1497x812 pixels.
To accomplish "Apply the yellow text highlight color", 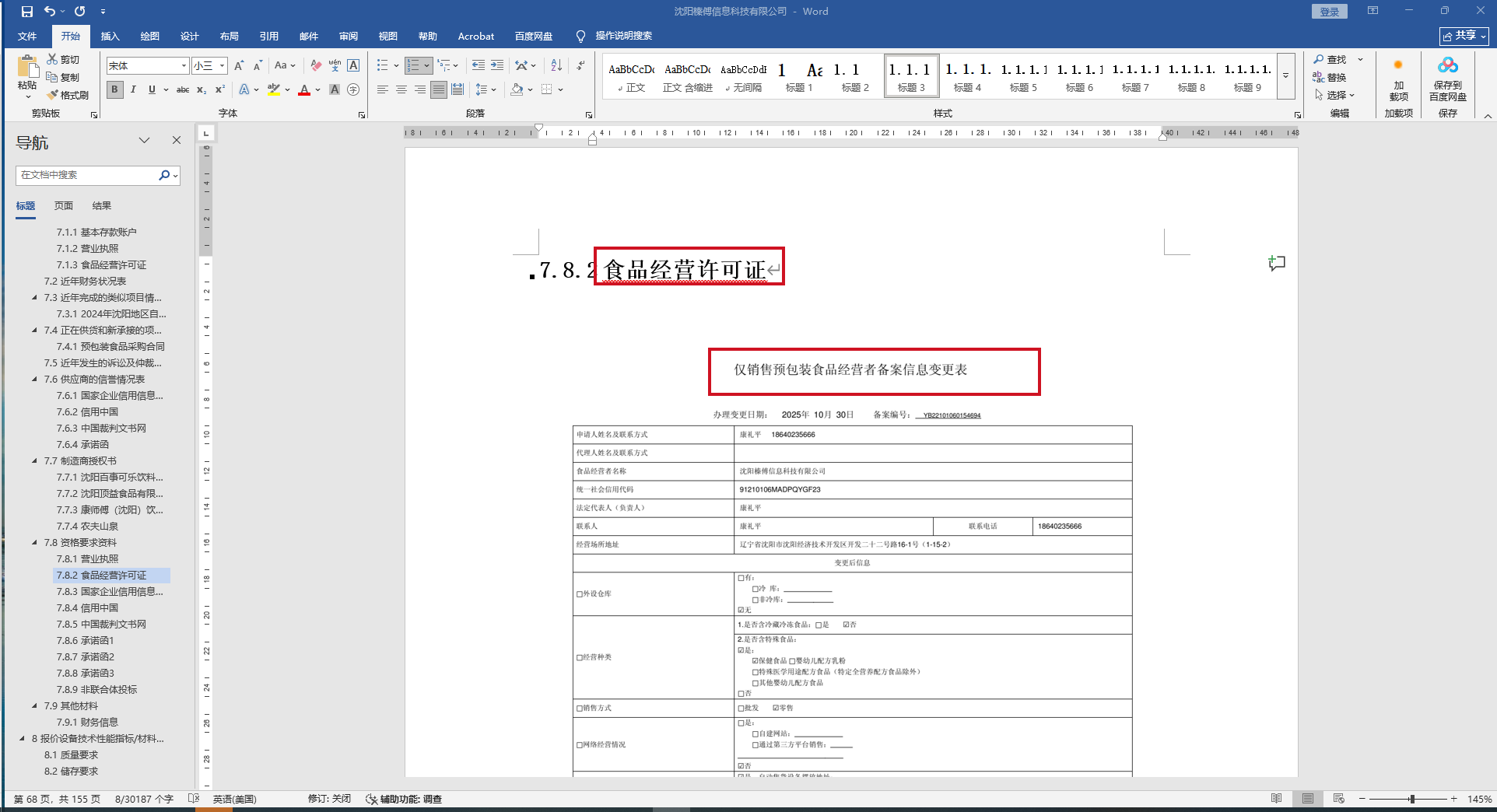I will pos(273,89).
